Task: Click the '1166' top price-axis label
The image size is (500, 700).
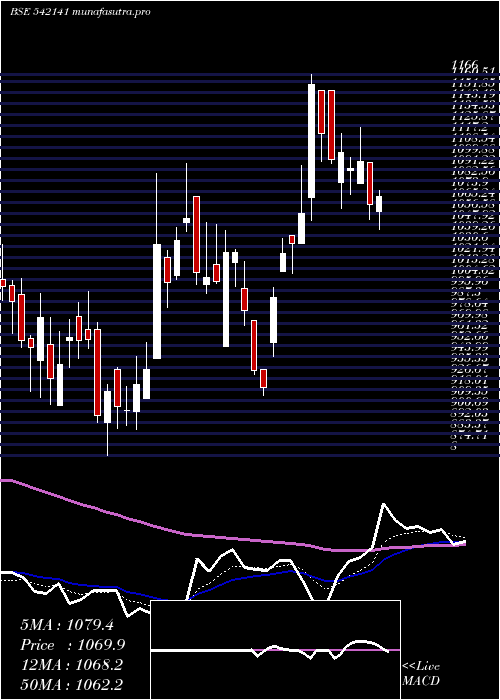Action: (464, 64)
